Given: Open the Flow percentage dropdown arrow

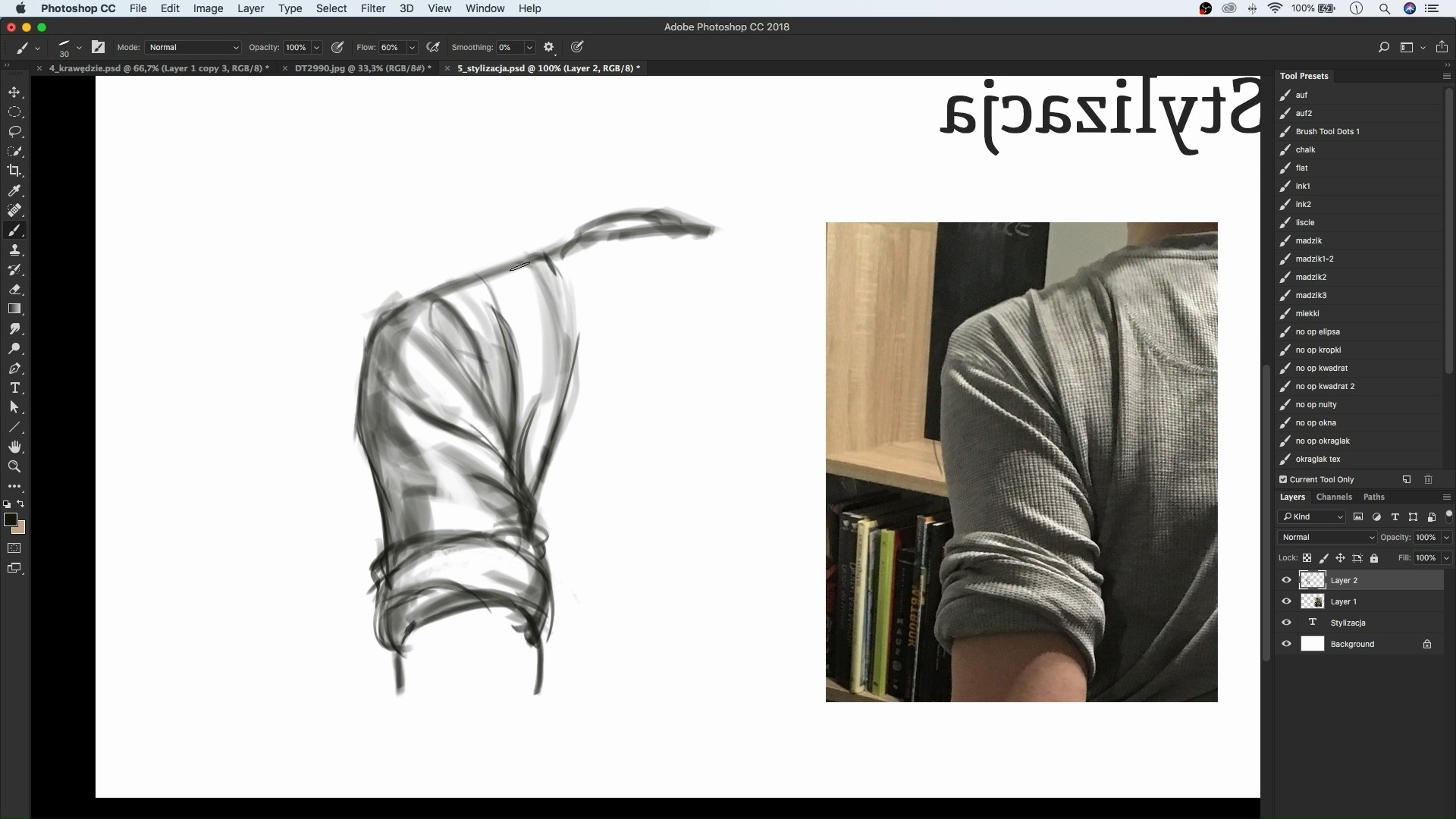Looking at the screenshot, I should (x=412, y=47).
